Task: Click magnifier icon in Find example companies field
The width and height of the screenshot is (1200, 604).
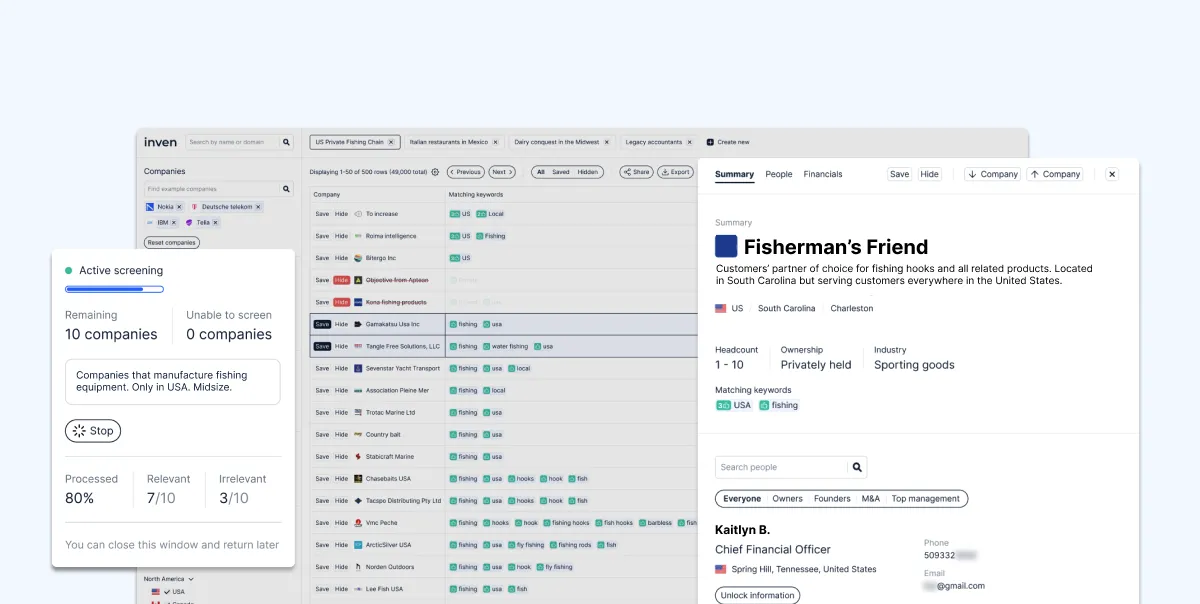Action: click(286, 189)
